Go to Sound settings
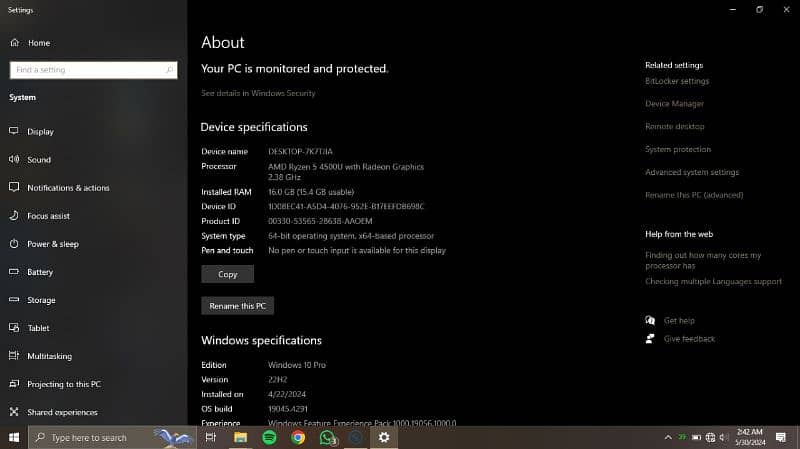 [x=39, y=160]
